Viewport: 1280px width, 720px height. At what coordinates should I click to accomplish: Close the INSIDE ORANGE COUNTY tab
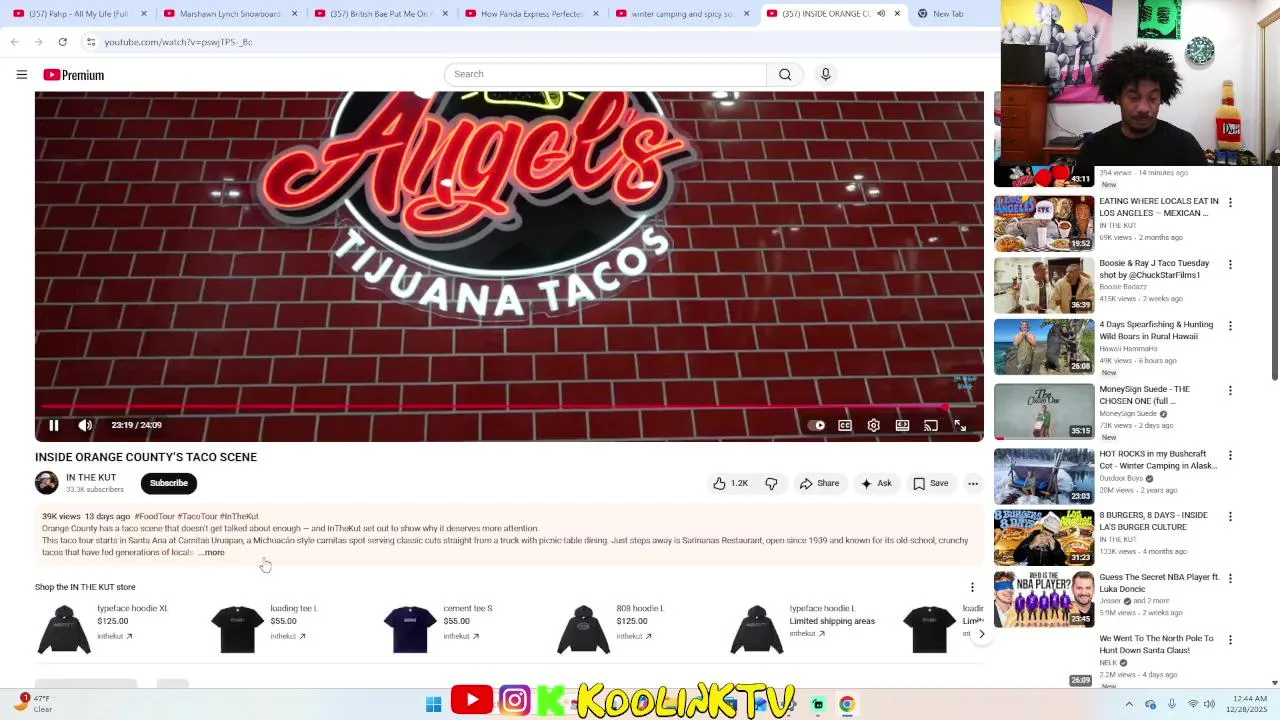tap(897, 13)
